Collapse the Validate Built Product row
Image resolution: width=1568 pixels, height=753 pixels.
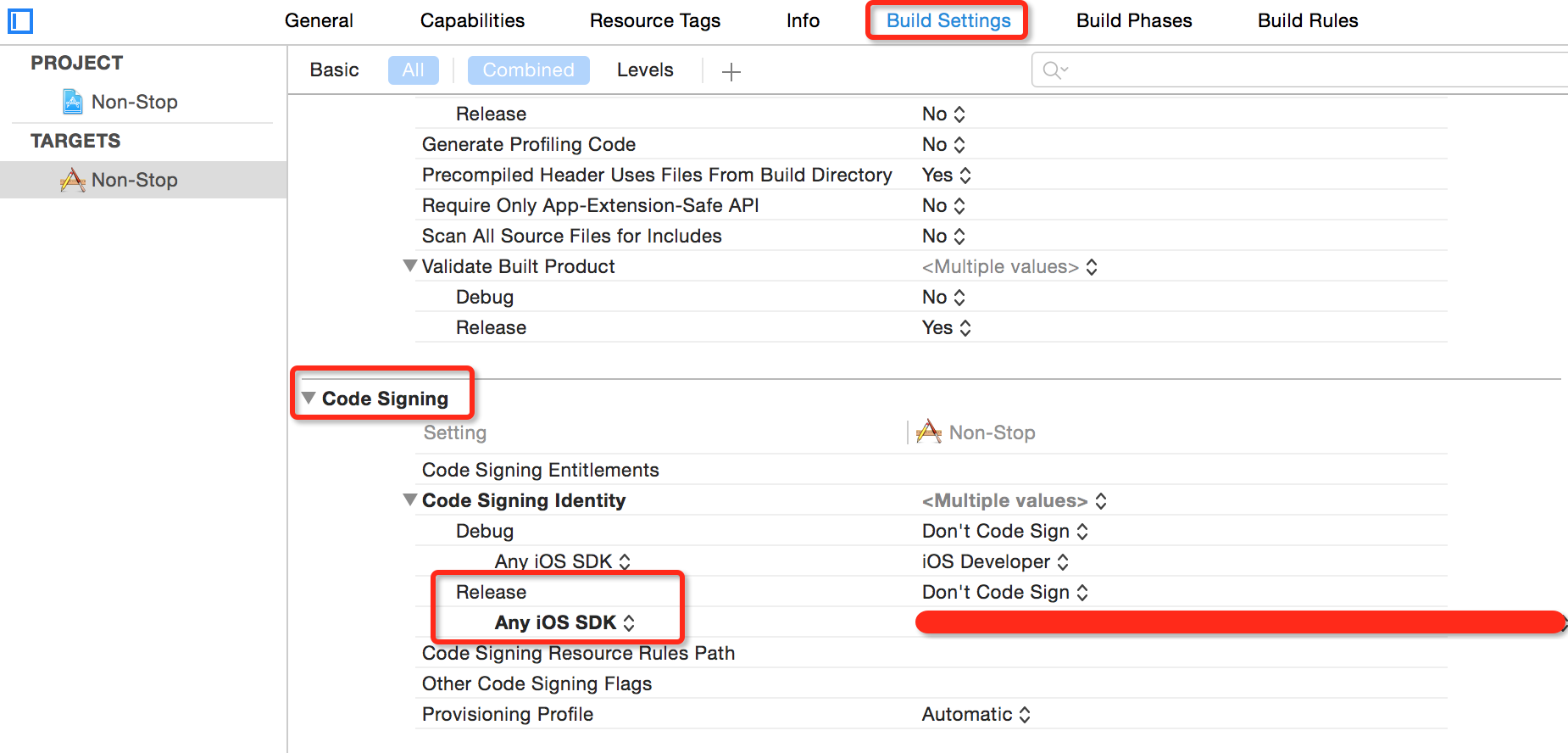click(410, 265)
